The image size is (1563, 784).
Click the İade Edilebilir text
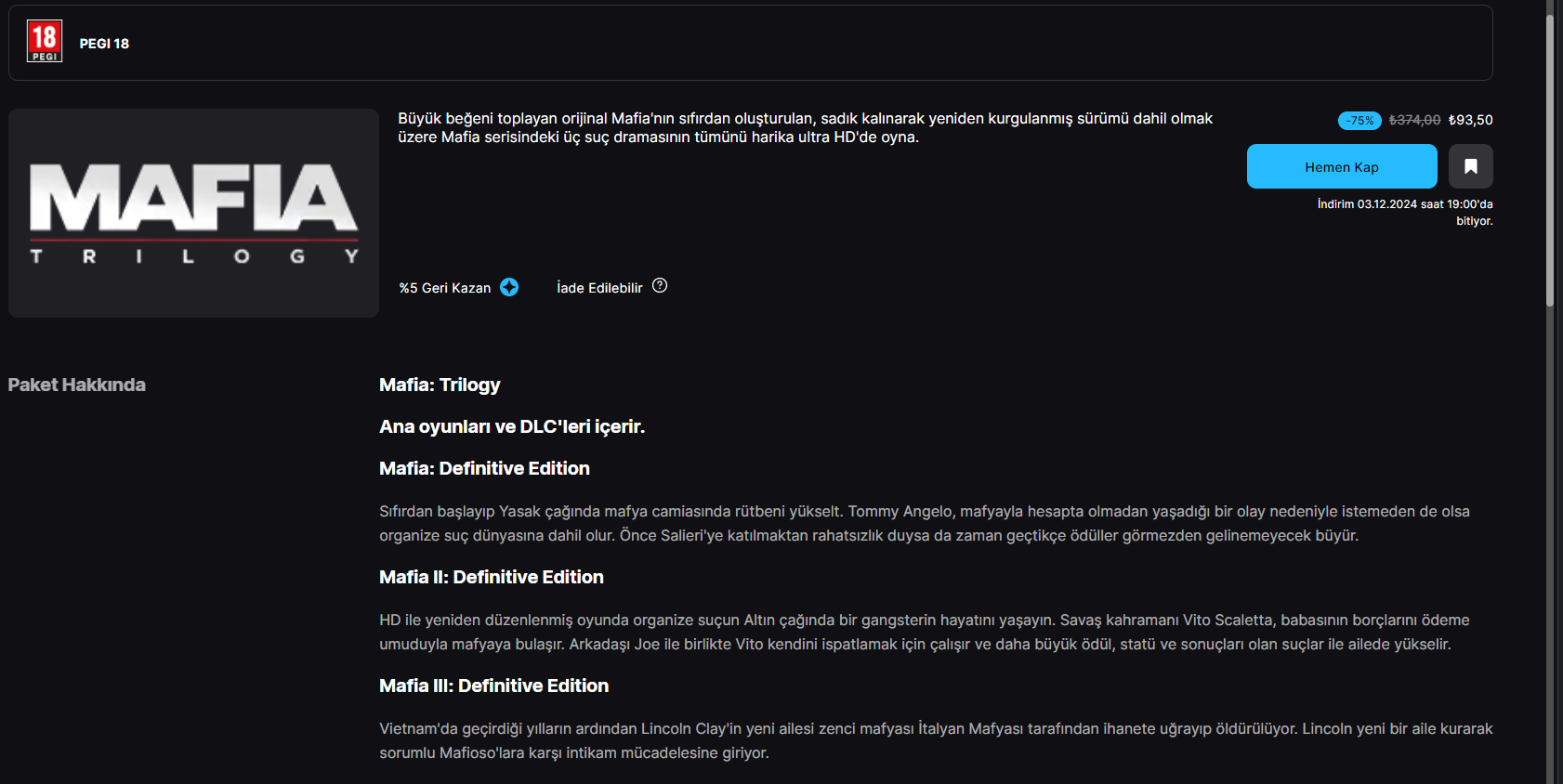coord(599,288)
